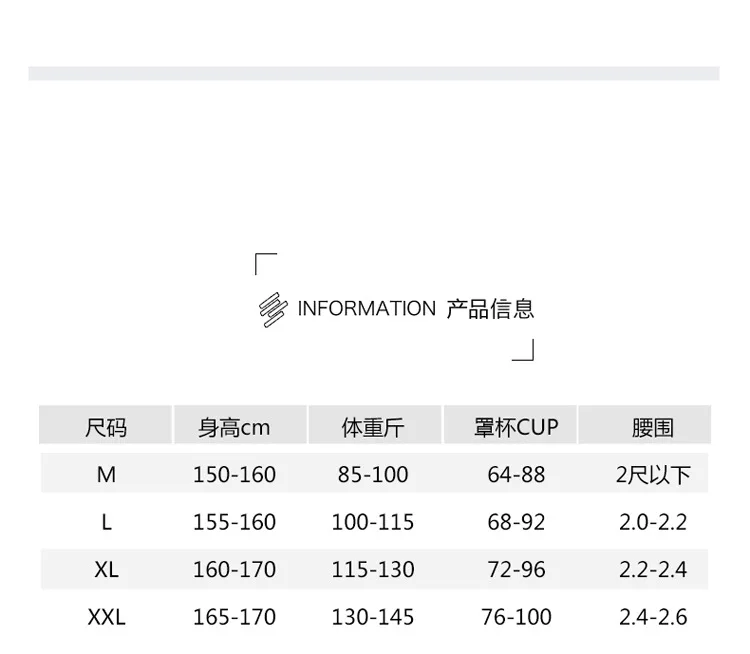Click the 76-100 cup cell
Image resolution: width=750 pixels, height=654 pixels.
pyautogui.click(x=517, y=617)
